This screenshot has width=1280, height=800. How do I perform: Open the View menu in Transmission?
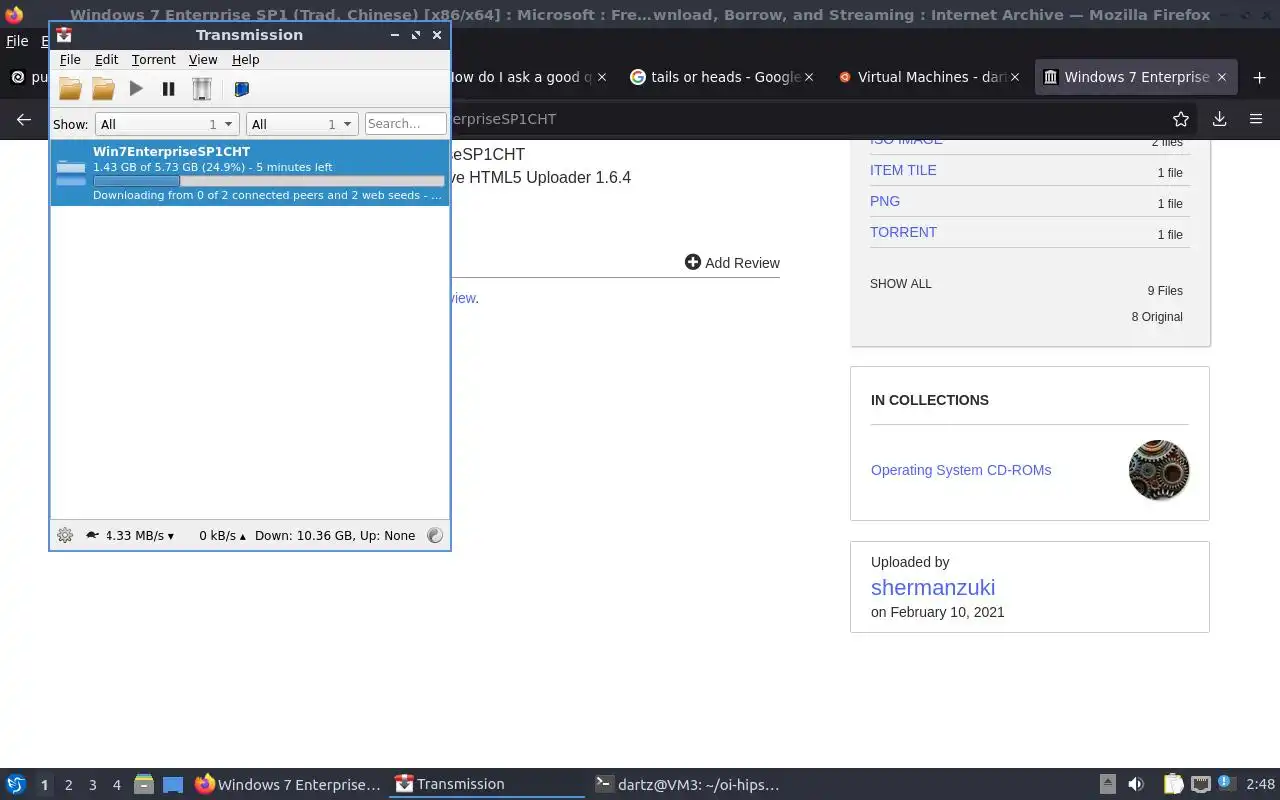pyautogui.click(x=203, y=60)
